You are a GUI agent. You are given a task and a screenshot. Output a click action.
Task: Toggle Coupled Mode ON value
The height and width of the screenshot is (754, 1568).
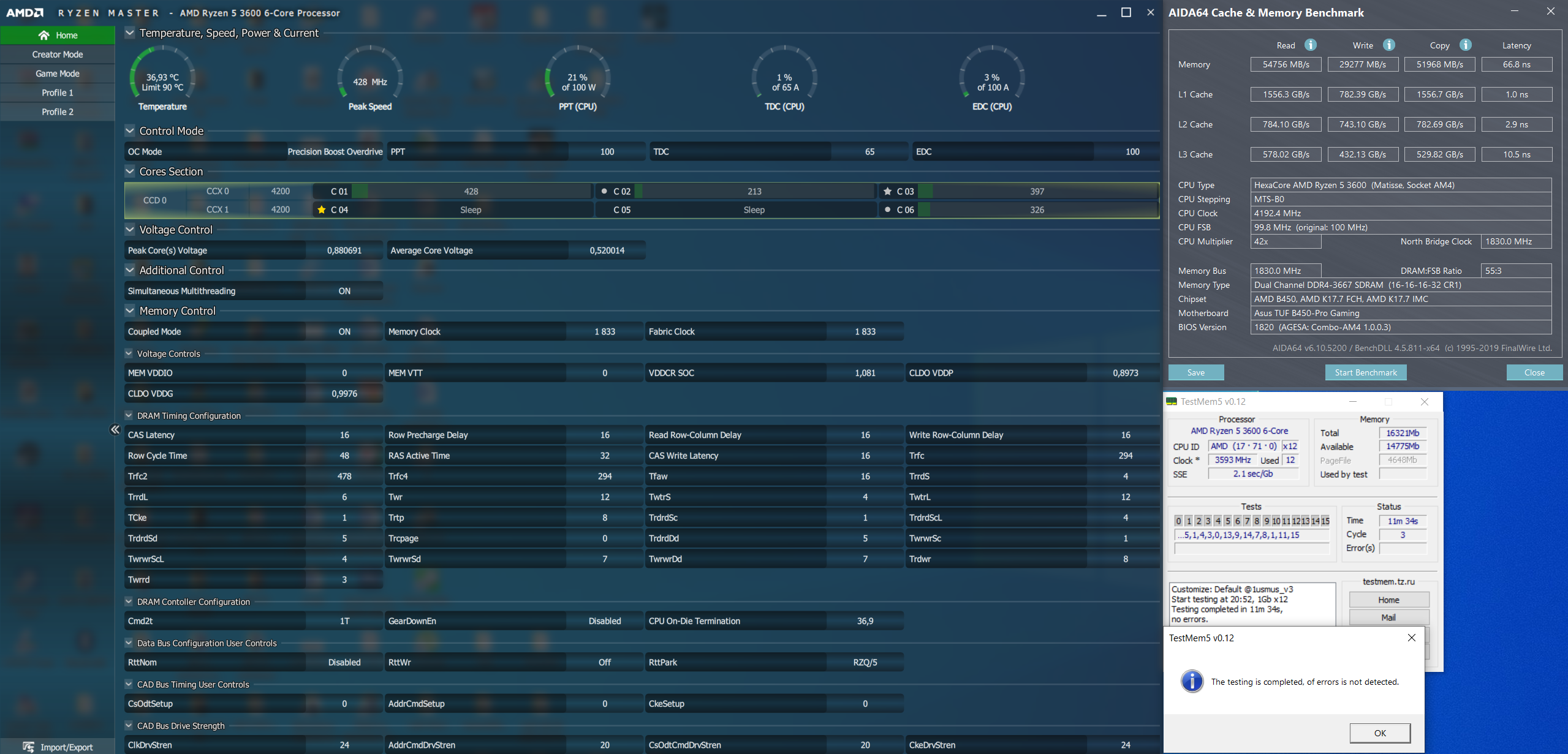point(344,331)
